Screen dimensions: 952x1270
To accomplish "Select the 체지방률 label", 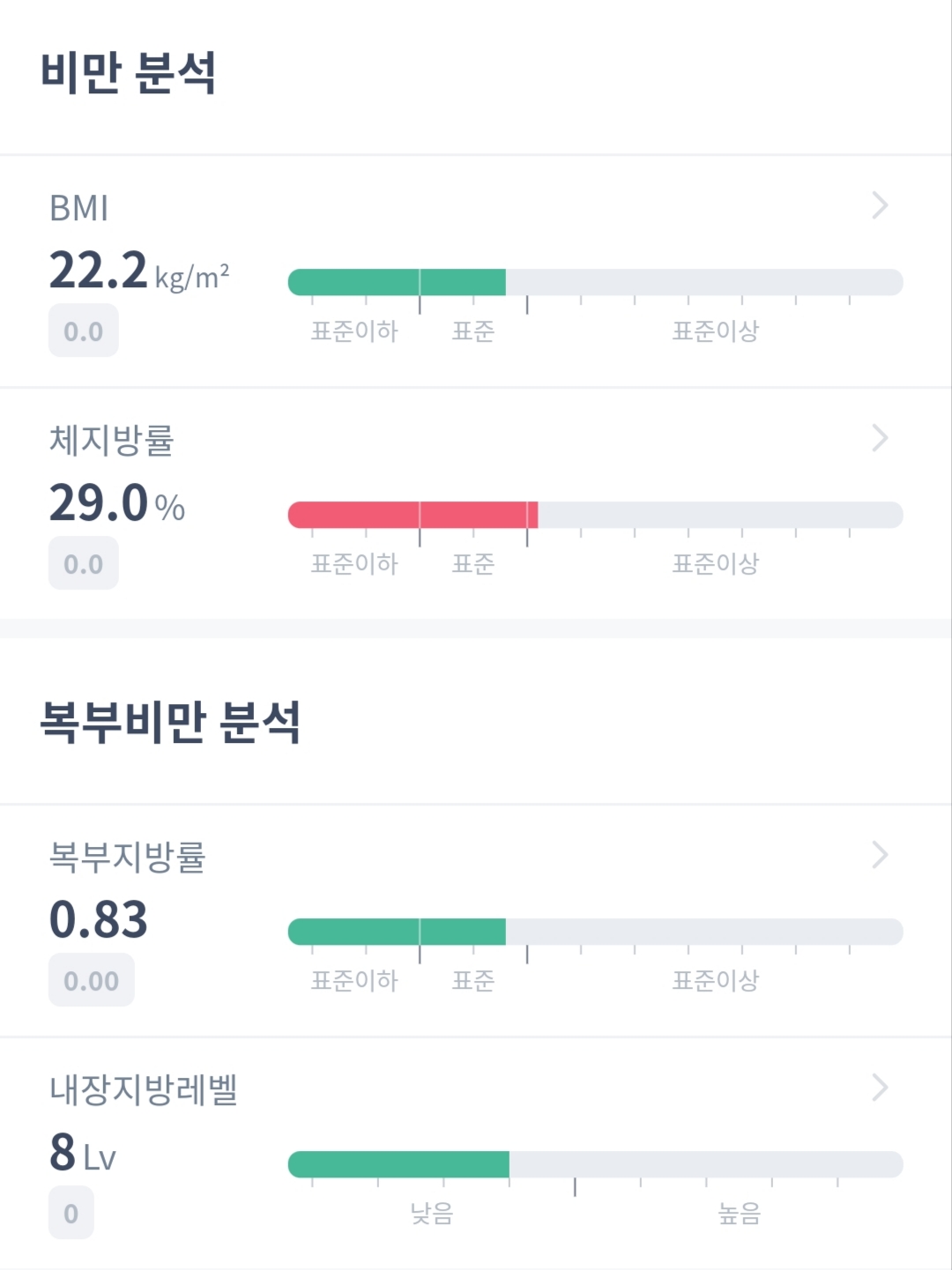I will point(111,441).
